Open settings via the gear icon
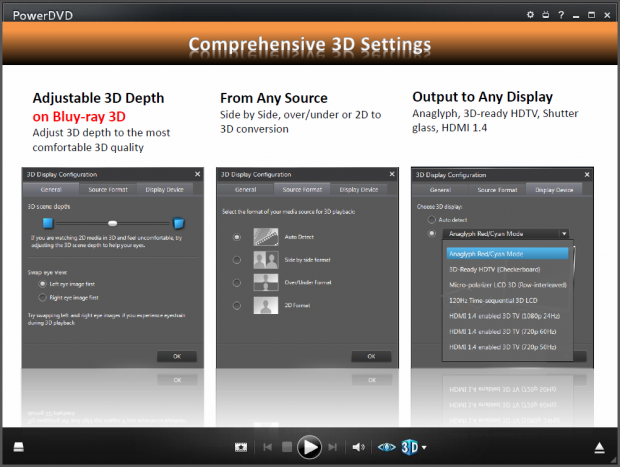 (530, 15)
